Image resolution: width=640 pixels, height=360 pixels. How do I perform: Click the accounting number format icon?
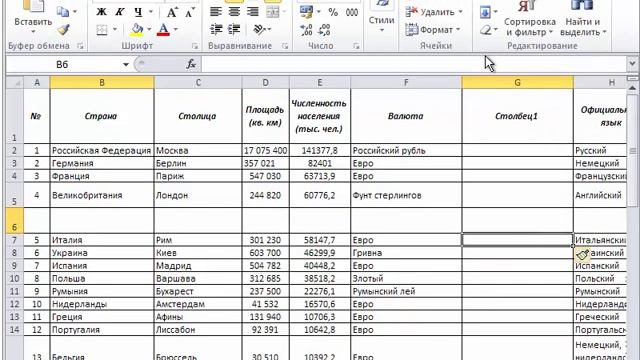click(x=306, y=12)
